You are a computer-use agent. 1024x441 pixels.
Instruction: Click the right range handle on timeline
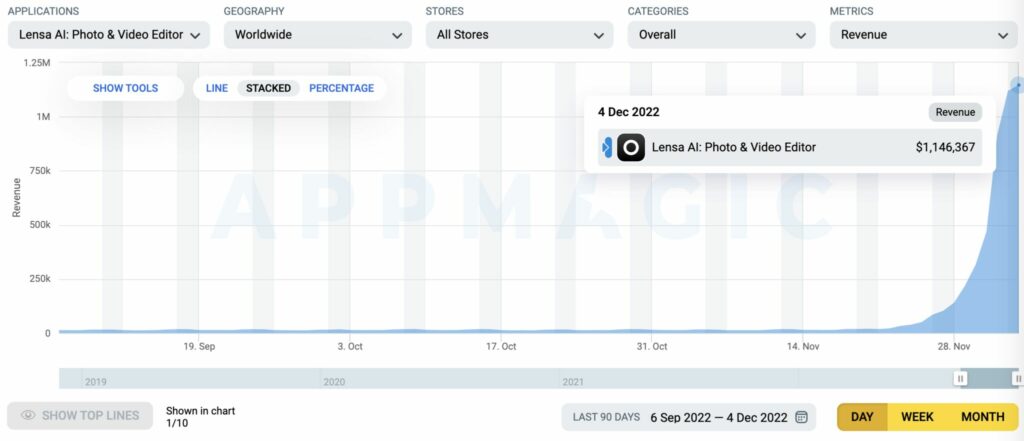click(1017, 378)
